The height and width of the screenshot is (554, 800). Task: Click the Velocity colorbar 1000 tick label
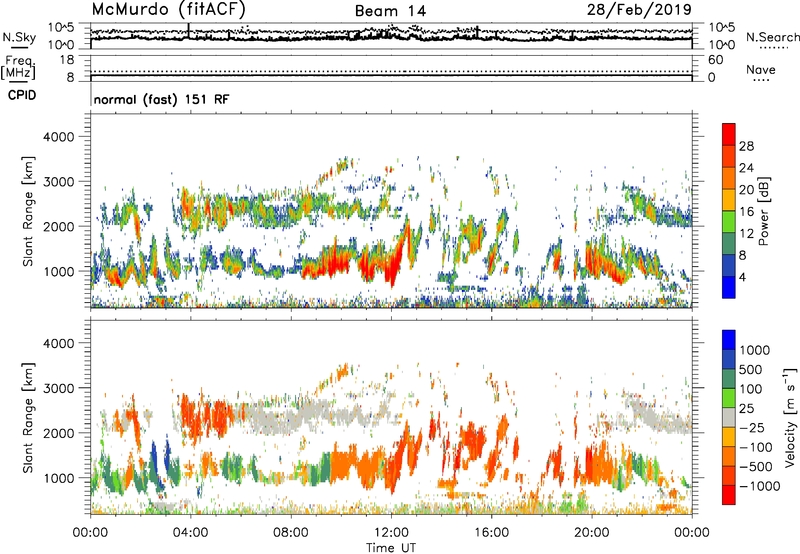tap(755, 350)
